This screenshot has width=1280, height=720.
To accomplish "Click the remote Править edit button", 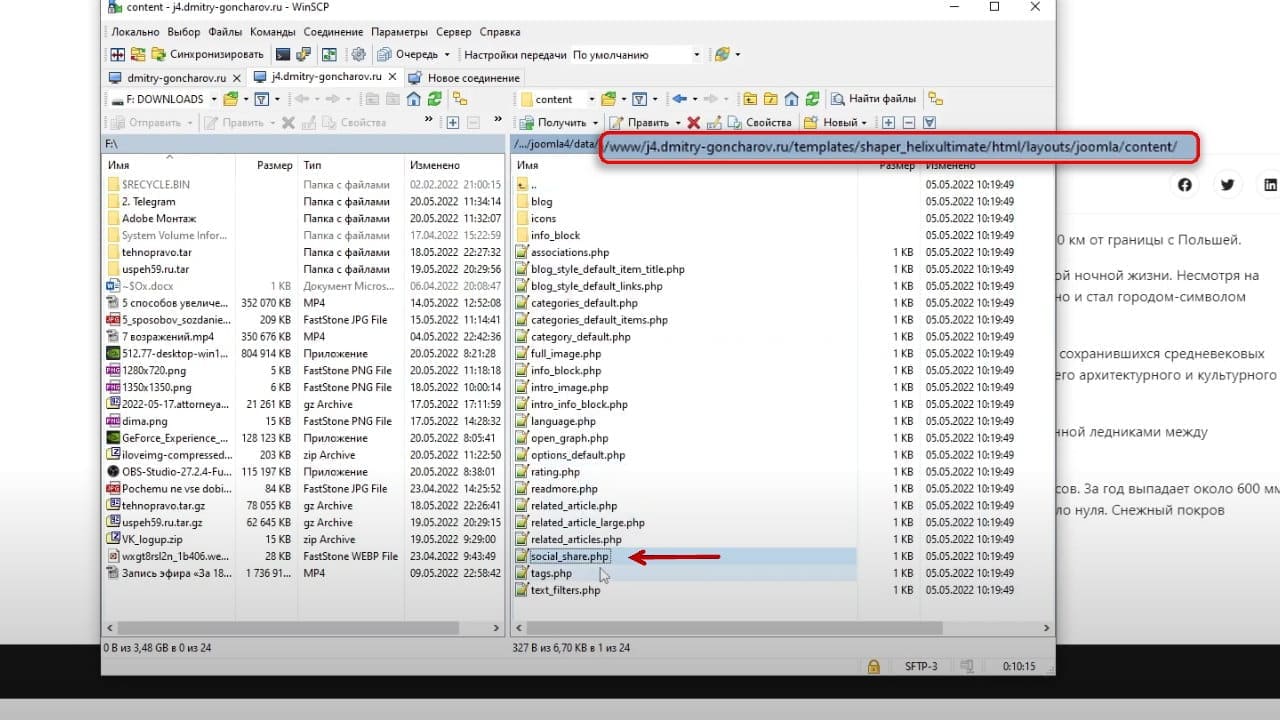I will 640,122.
